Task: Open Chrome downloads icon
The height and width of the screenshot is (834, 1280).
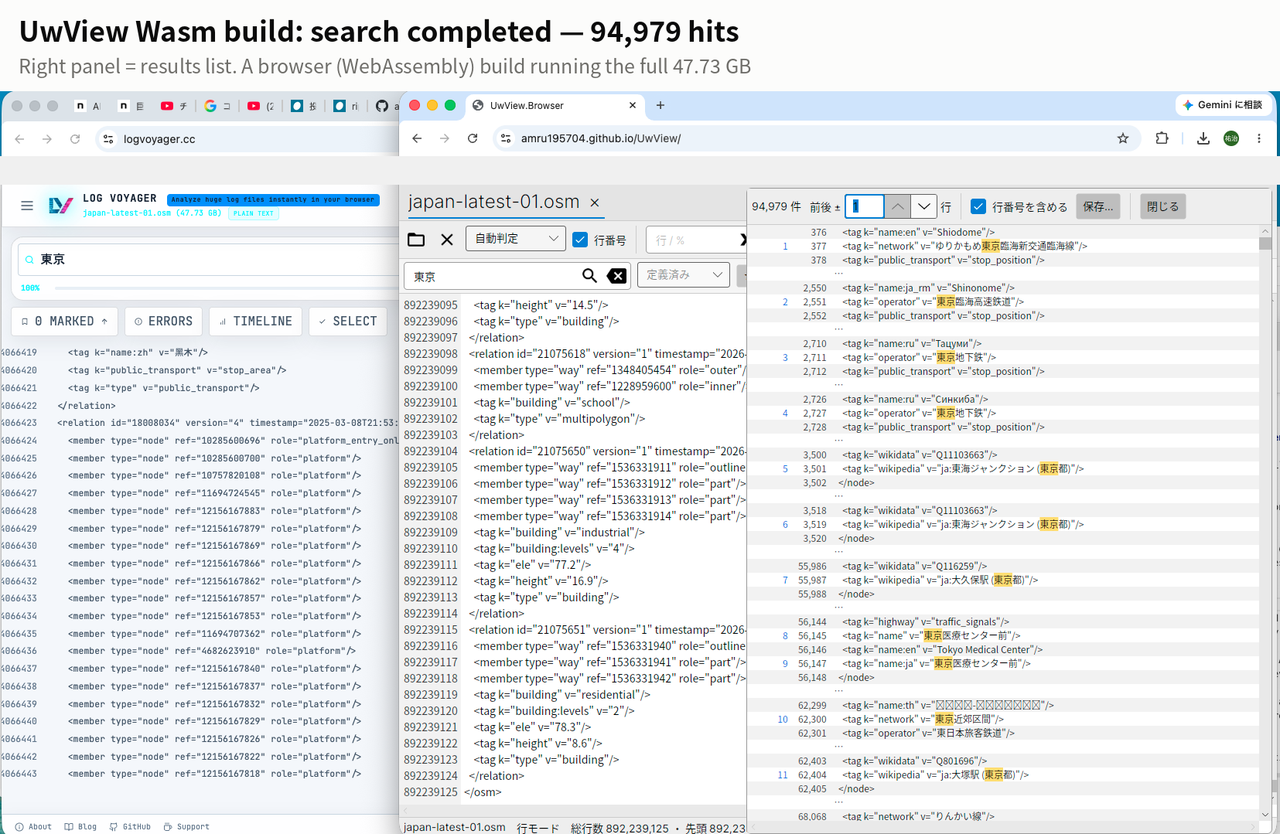Action: tap(1203, 138)
